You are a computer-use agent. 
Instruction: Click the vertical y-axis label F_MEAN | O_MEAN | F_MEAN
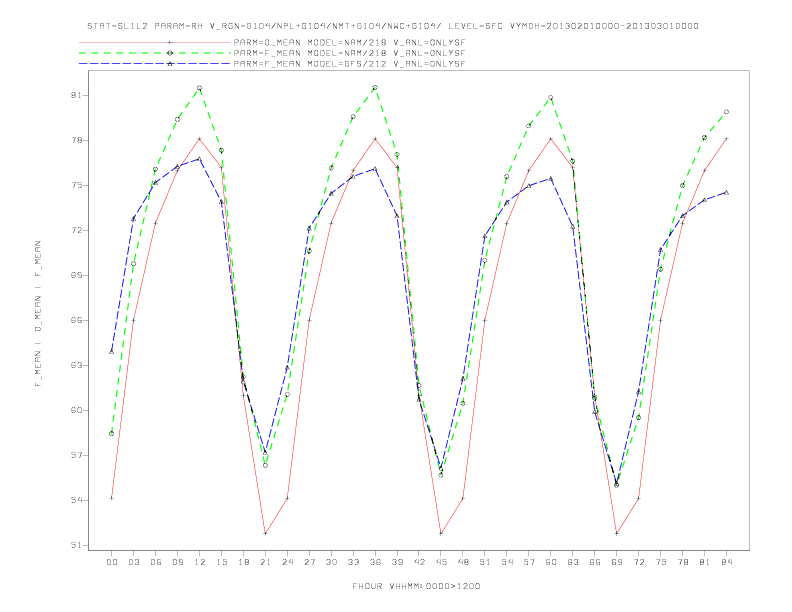click(38, 314)
